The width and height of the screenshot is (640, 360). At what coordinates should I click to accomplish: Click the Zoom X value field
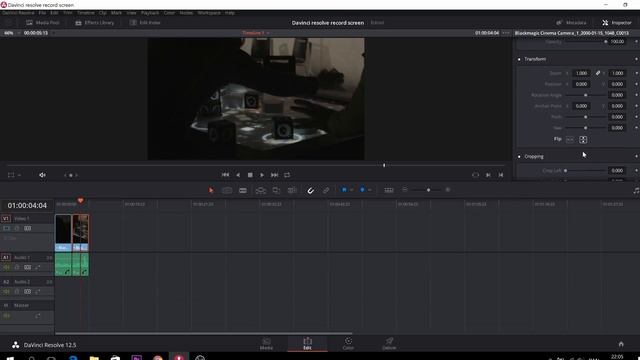tap(581, 73)
